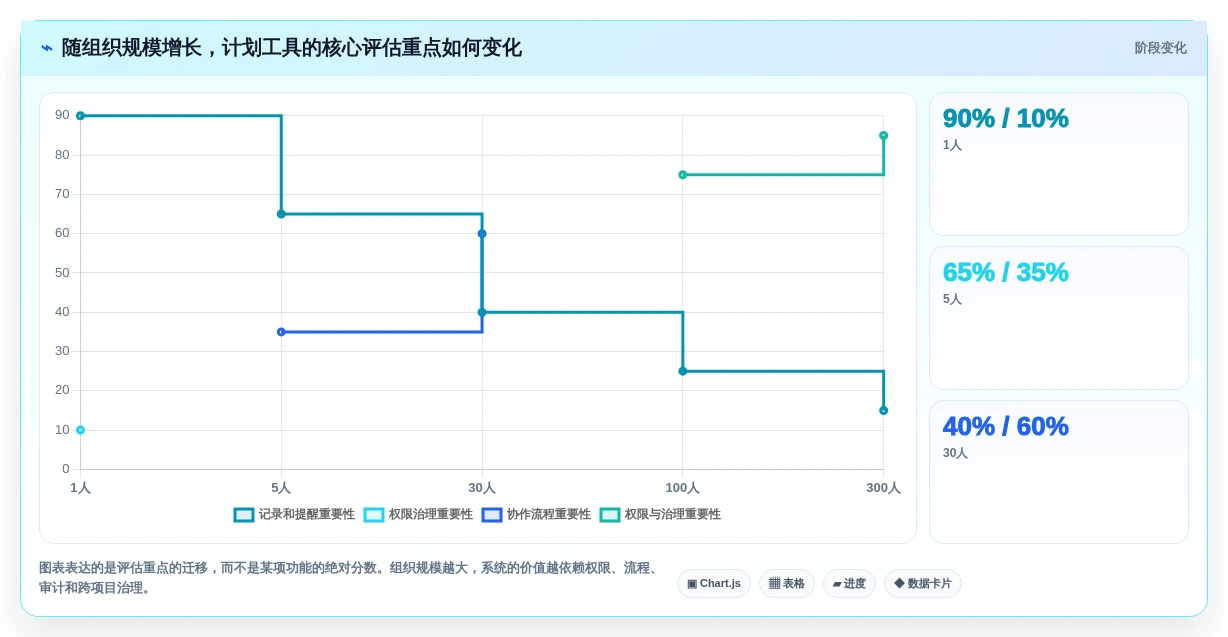Click the 记录和提醒重要性 legend color box
This screenshot has height=637, width=1228.
coord(244,514)
